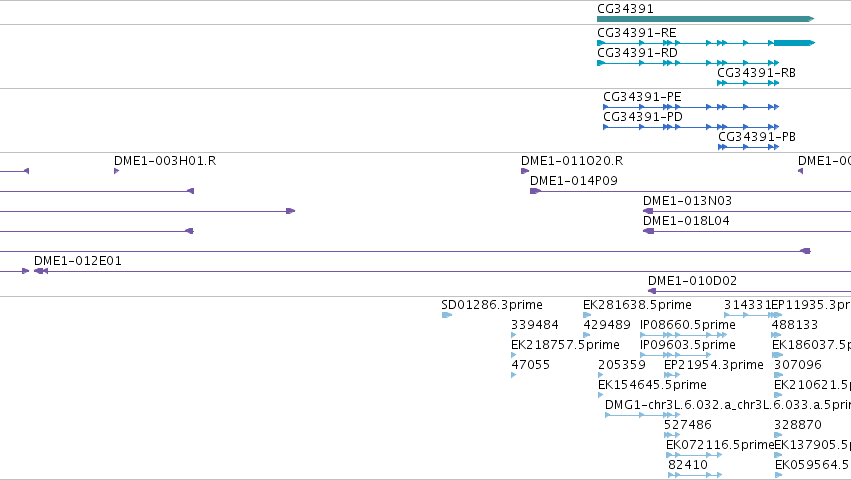Click the DME1-012E01 clone label
Viewport: 851px width, 480px height.
click(78, 261)
